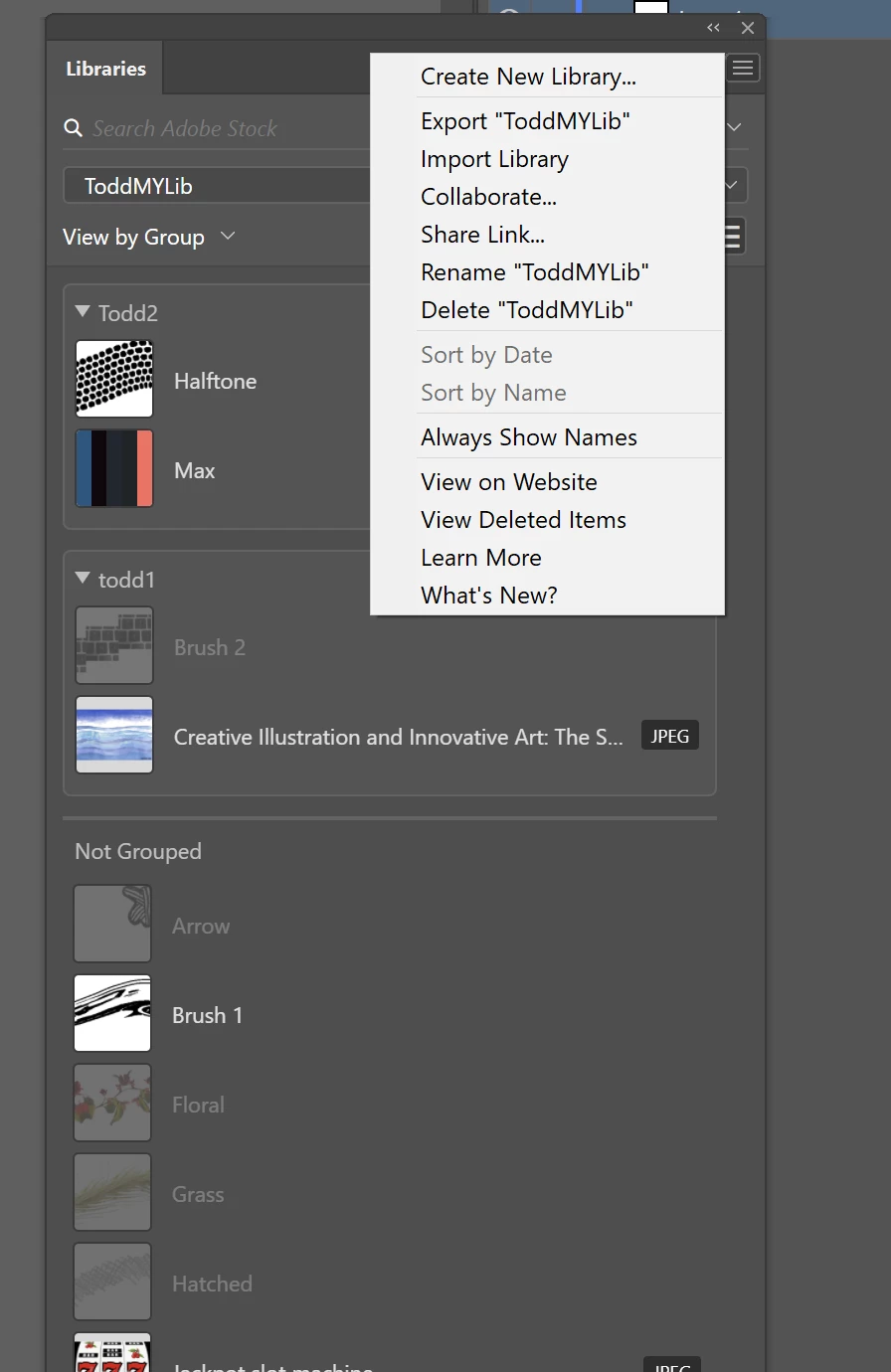Click the Hatched item name
The image size is (891, 1372).
[x=212, y=1284]
